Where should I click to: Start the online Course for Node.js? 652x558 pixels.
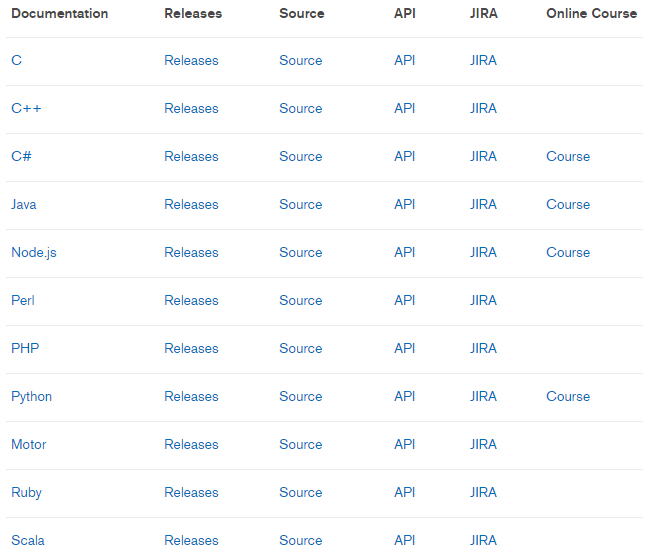point(568,252)
